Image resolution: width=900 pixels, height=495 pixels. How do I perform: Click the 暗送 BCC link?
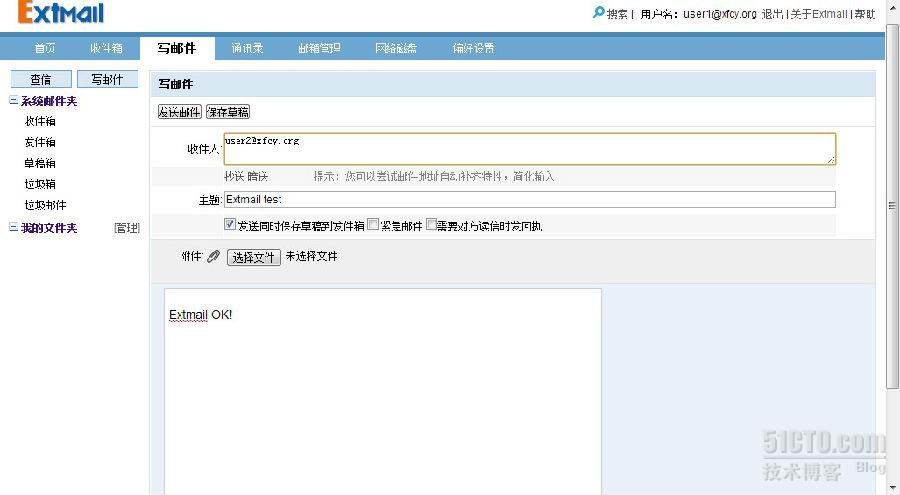pyautogui.click(x=258, y=176)
